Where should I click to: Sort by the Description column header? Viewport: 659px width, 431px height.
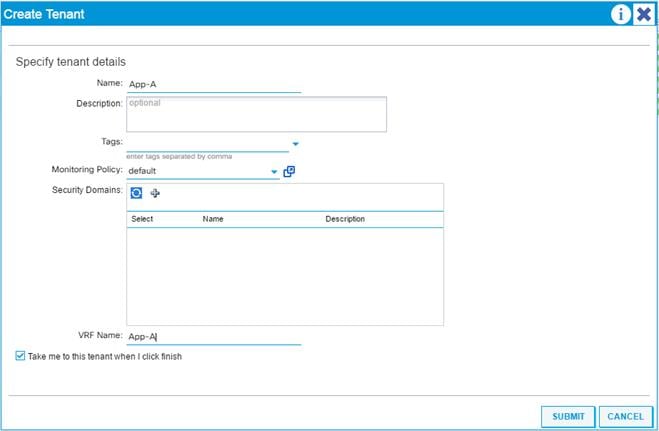click(x=345, y=219)
